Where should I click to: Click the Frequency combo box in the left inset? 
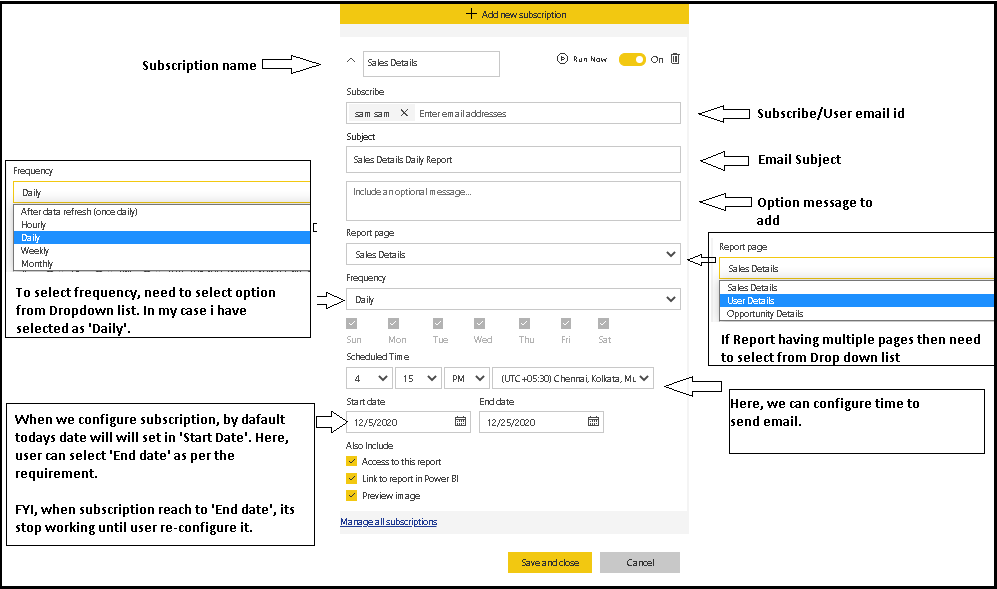click(162, 192)
